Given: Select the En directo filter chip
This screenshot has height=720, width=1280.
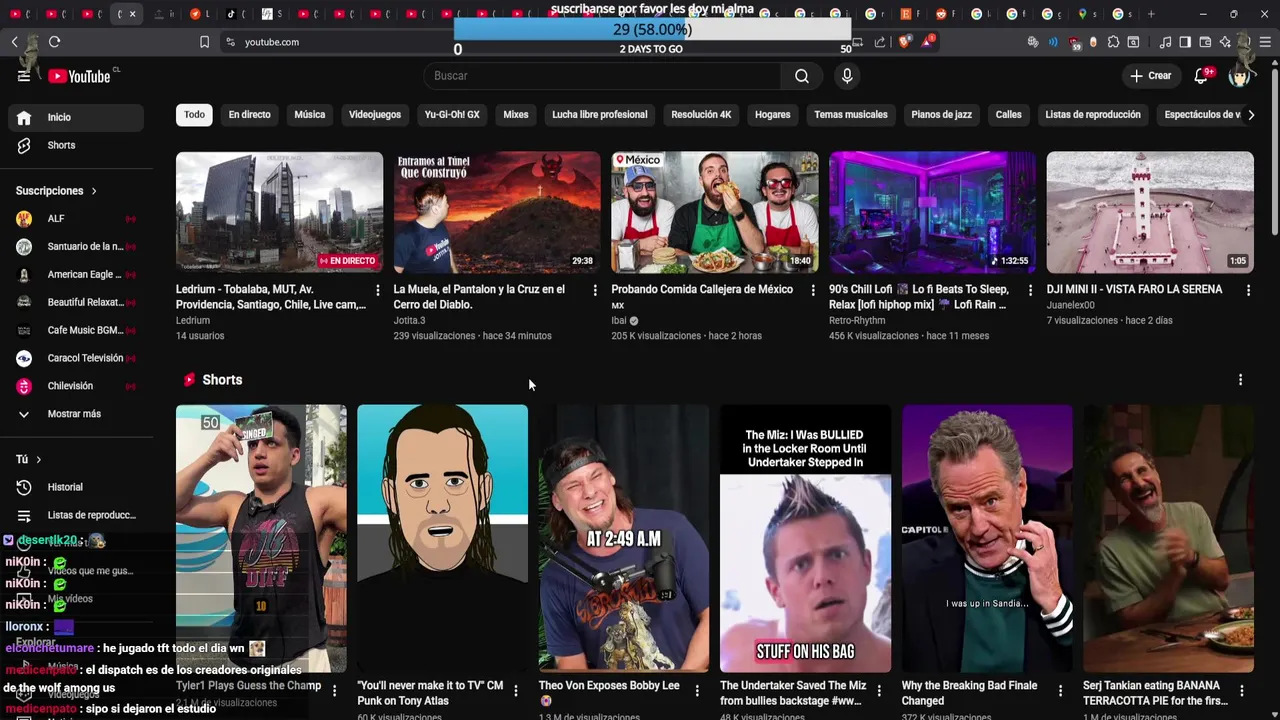Looking at the screenshot, I should tap(249, 115).
